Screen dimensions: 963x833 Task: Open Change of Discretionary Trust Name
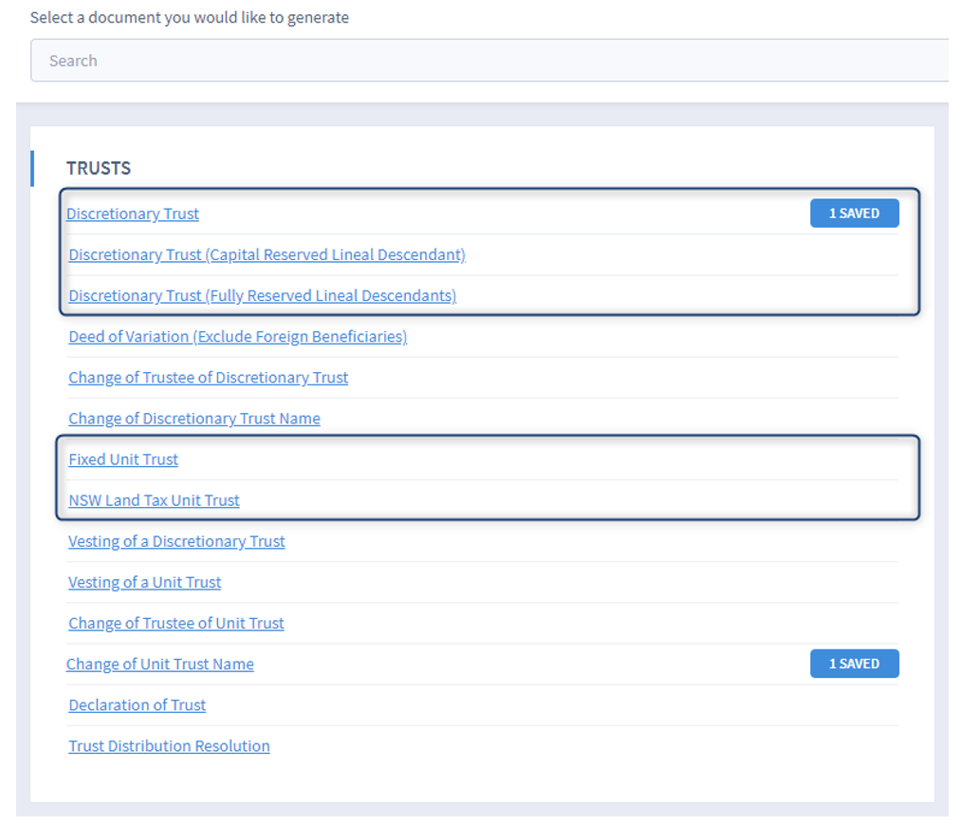click(194, 419)
